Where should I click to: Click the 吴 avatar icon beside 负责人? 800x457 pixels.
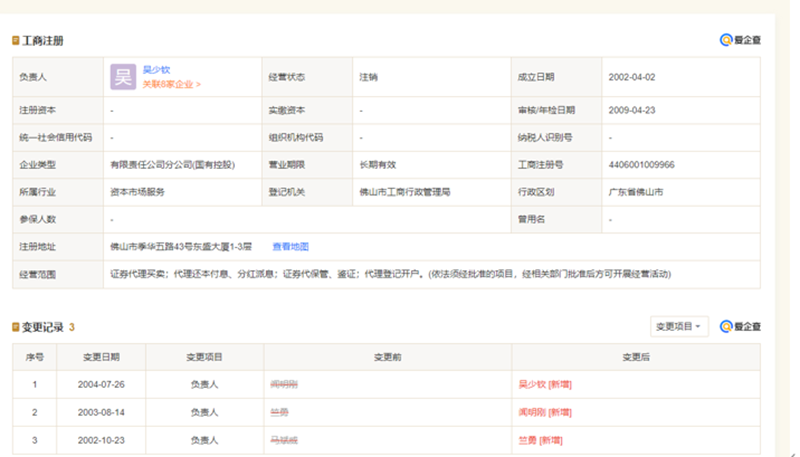point(123,77)
